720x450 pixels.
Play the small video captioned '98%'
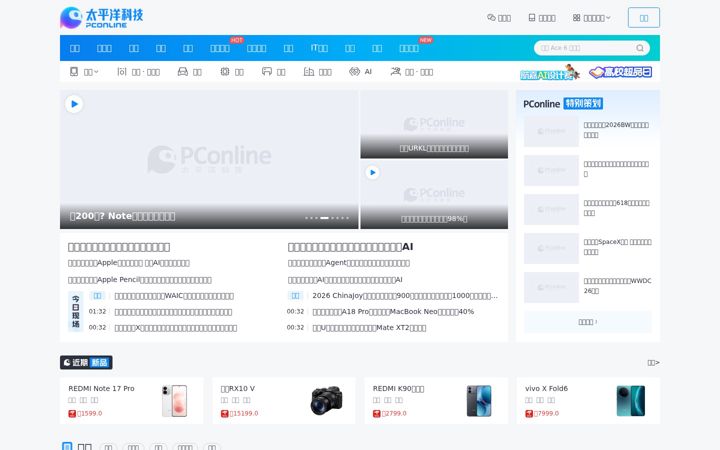tap(372, 173)
